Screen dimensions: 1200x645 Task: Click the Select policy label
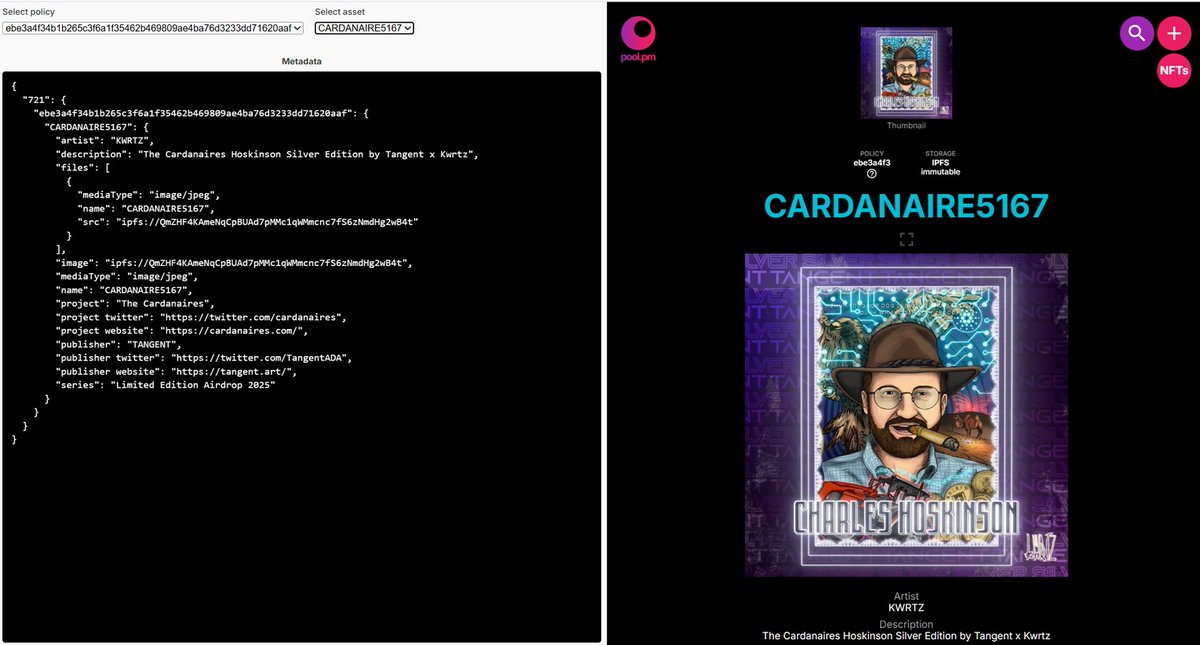(x=28, y=12)
